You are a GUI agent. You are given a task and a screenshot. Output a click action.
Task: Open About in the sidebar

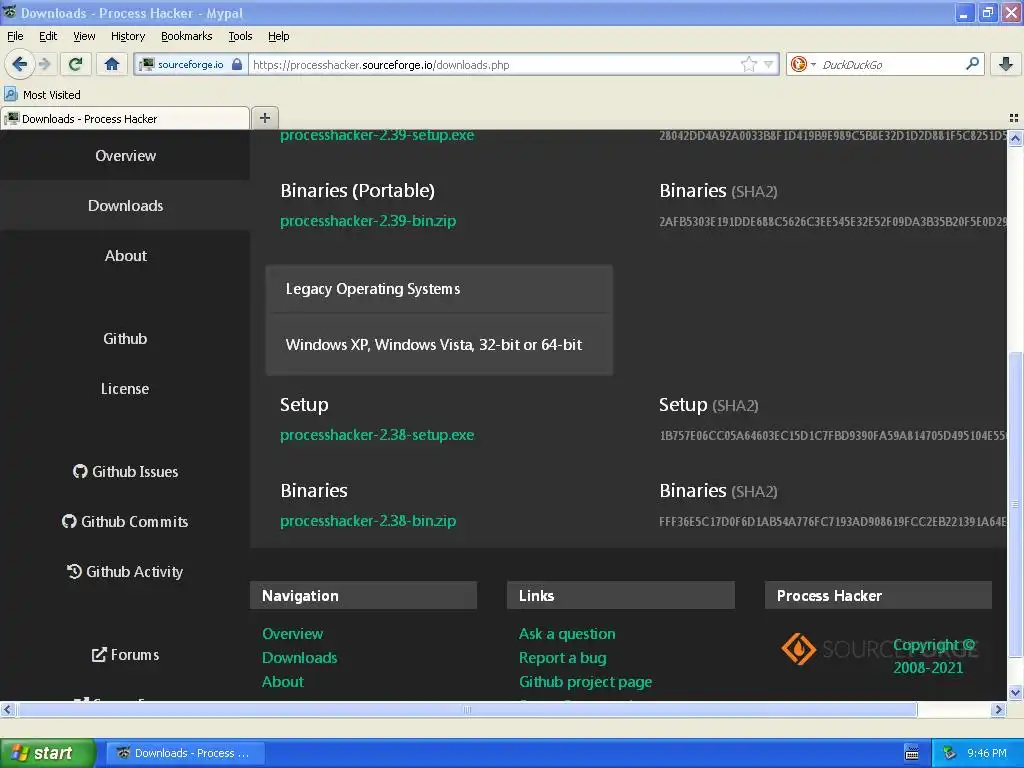click(125, 255)
